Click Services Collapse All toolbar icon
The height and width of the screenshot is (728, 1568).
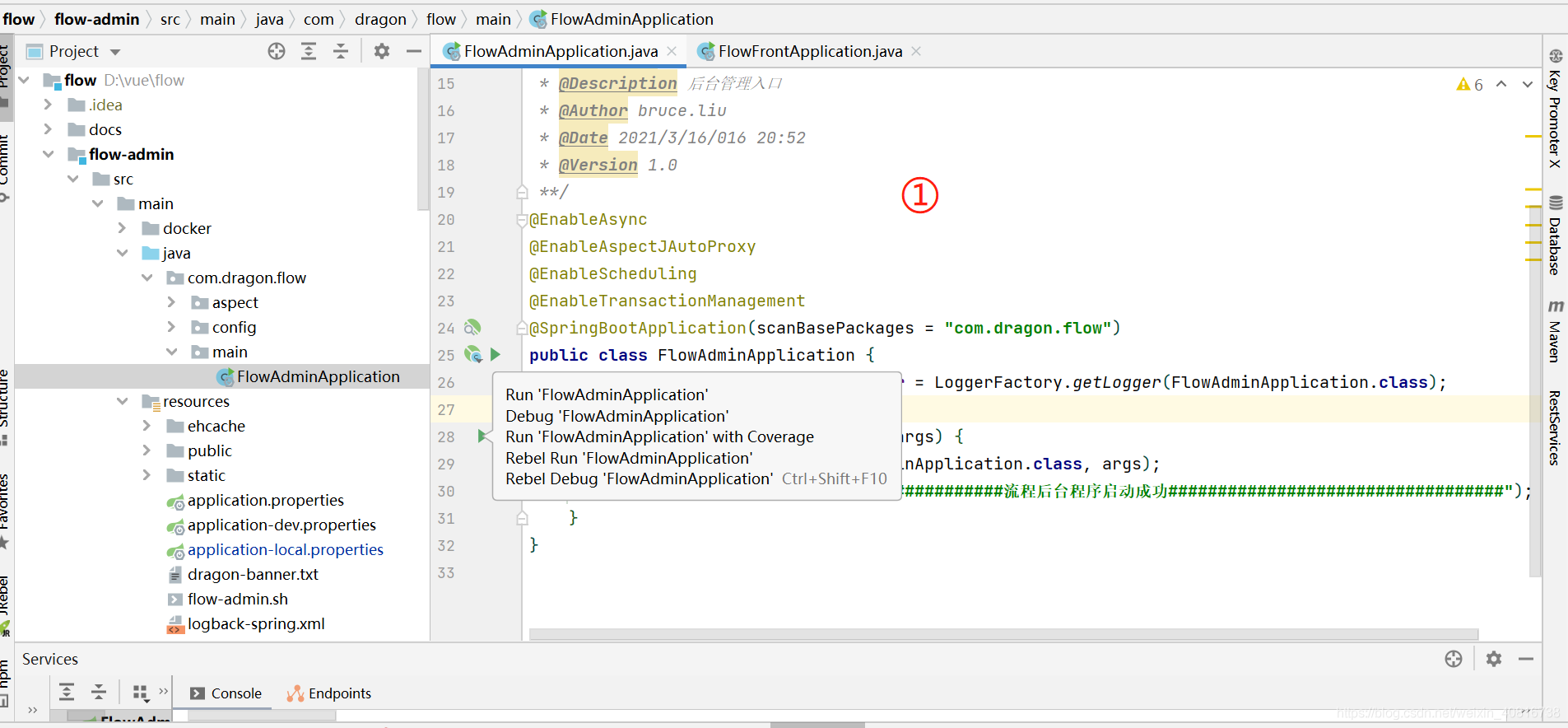(99, 692)
